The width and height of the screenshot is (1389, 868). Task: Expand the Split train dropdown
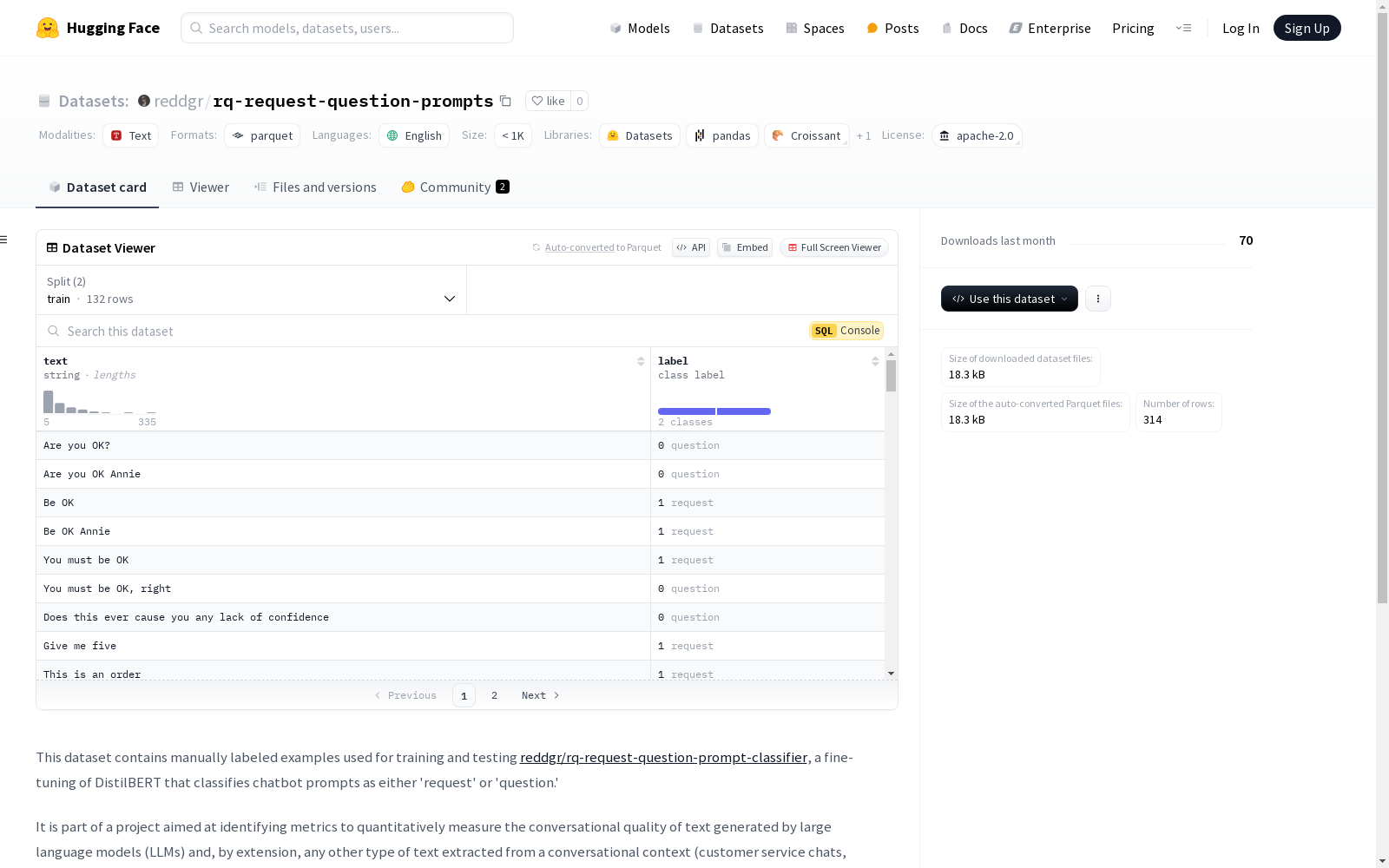click(252, 290)
